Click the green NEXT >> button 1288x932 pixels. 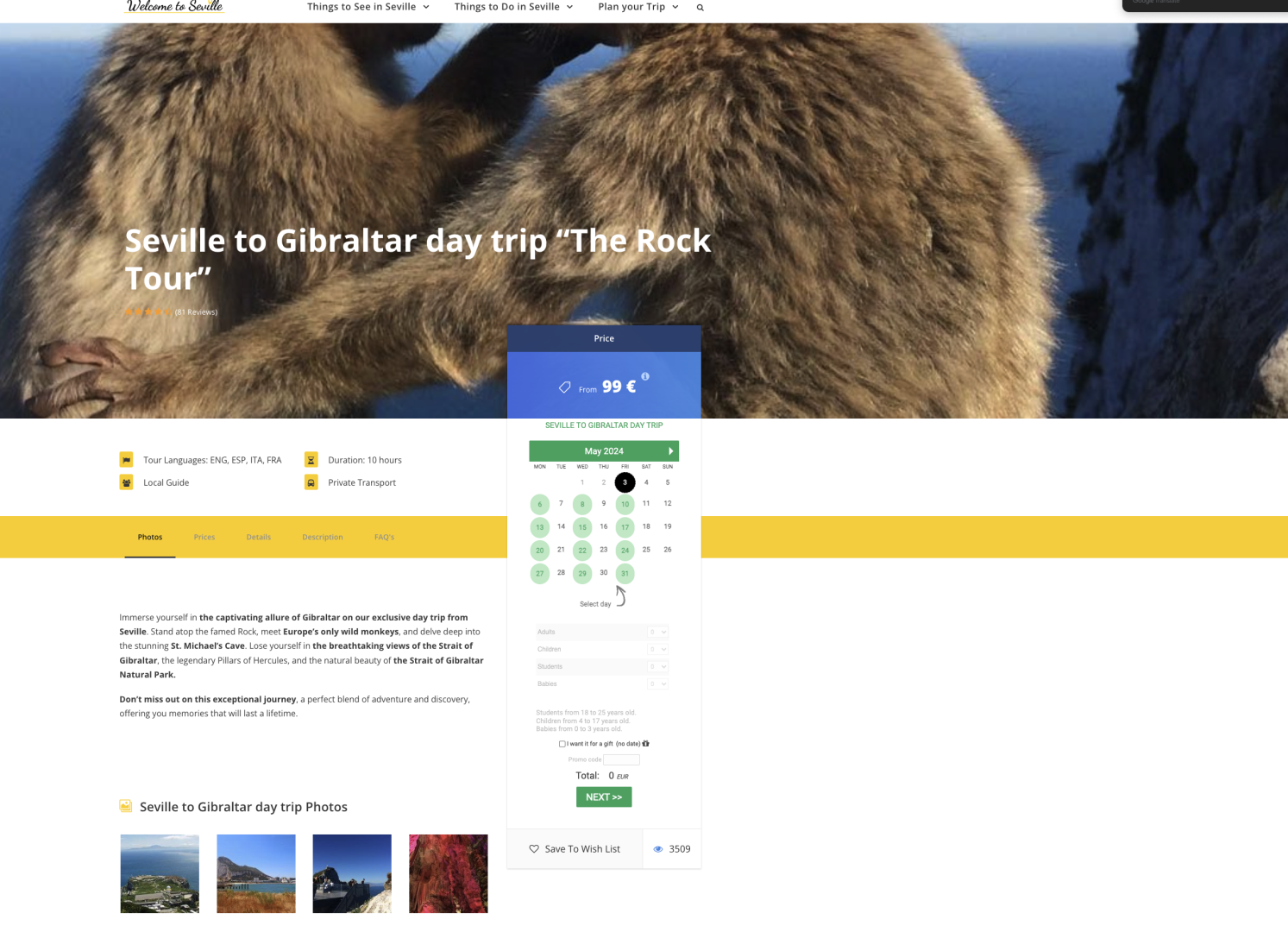click(604, 797)
